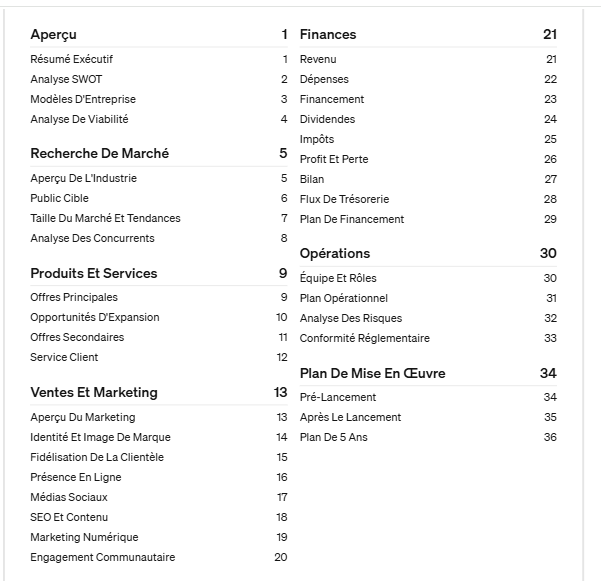The image size is (601, 581).
Task: Click the Finances section heading
Action: coord(428,34)
